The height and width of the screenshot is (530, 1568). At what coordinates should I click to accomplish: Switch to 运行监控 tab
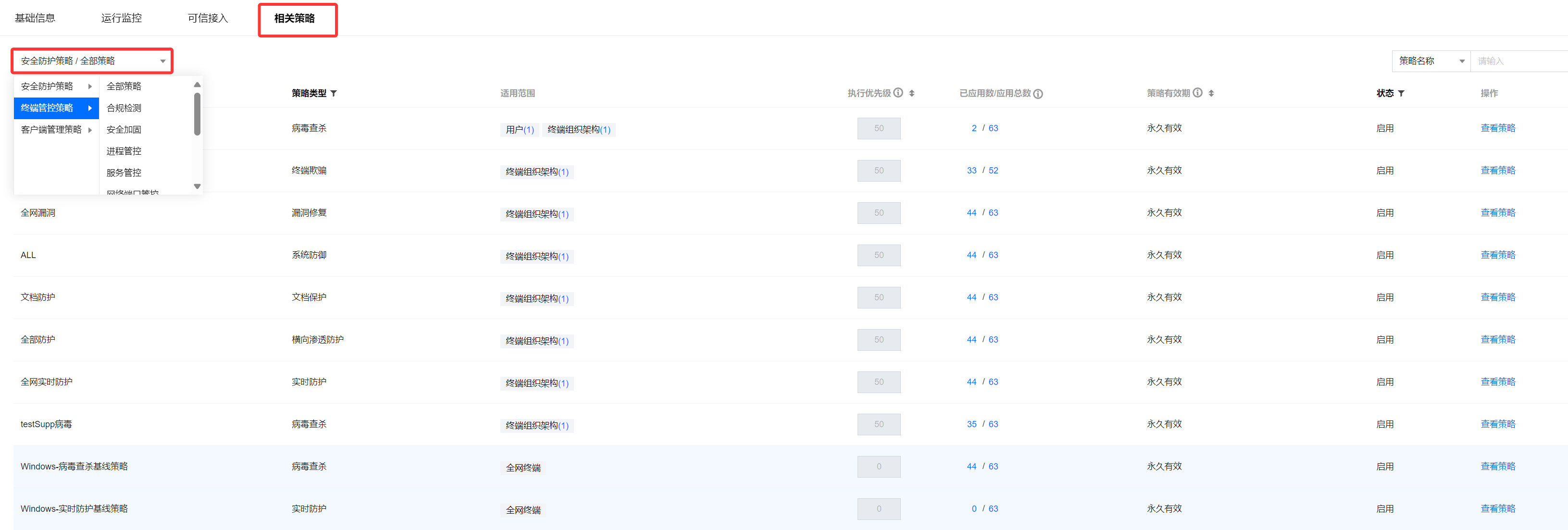pyautogui.click(x=121, y=18)
